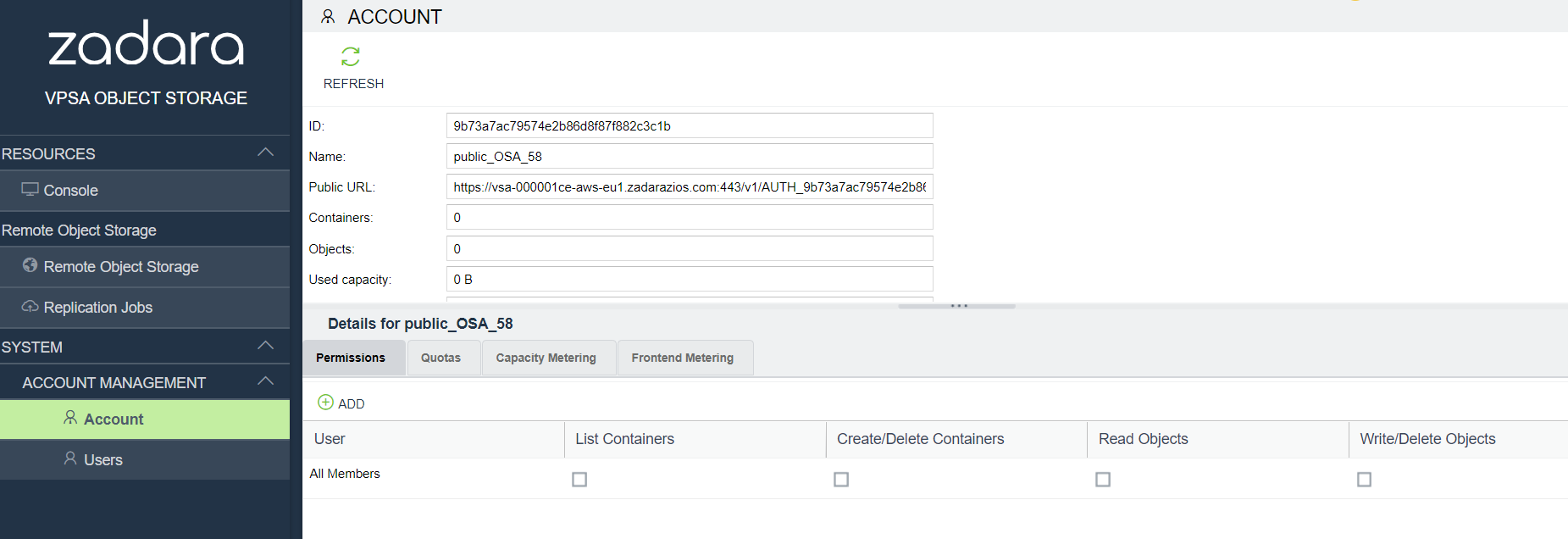
Task: Click the VPSA OBJECT STORAGE title
Action: (146, 98)
